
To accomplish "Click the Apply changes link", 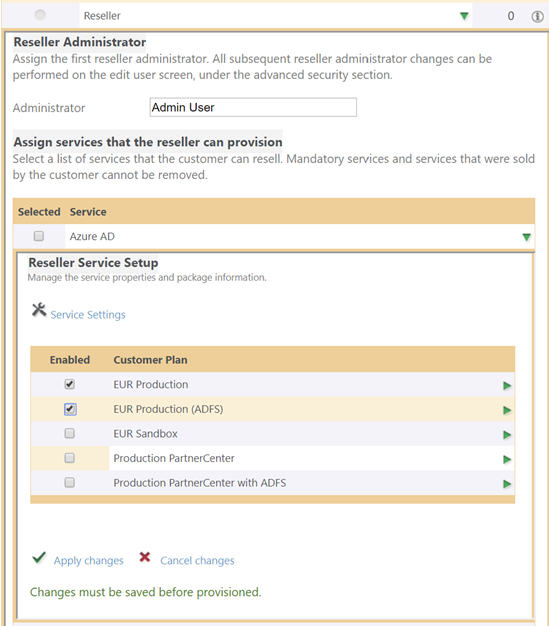I will click(89, 561).
